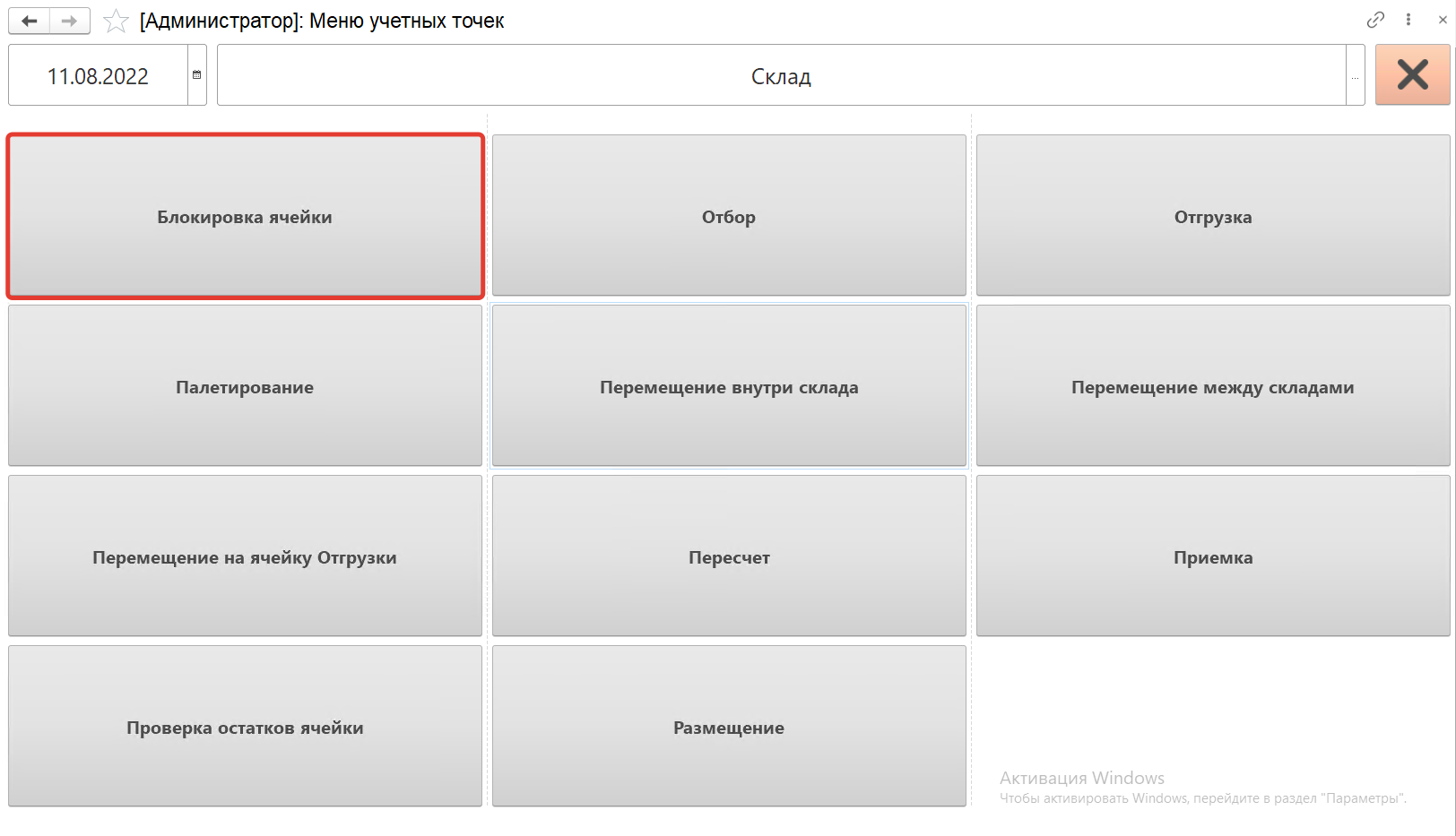Screen dimensions: 1456x836
Task: Select the Отбор operation
Action: point(729,216)
